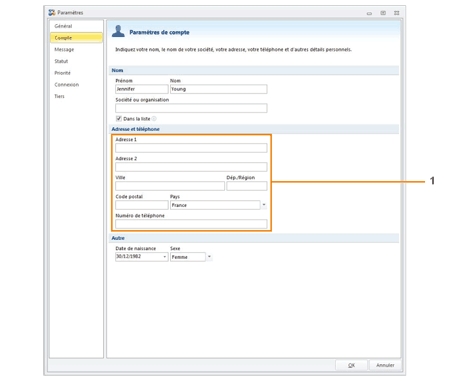Go to the Priorité settings category

(x=63, y=73)
